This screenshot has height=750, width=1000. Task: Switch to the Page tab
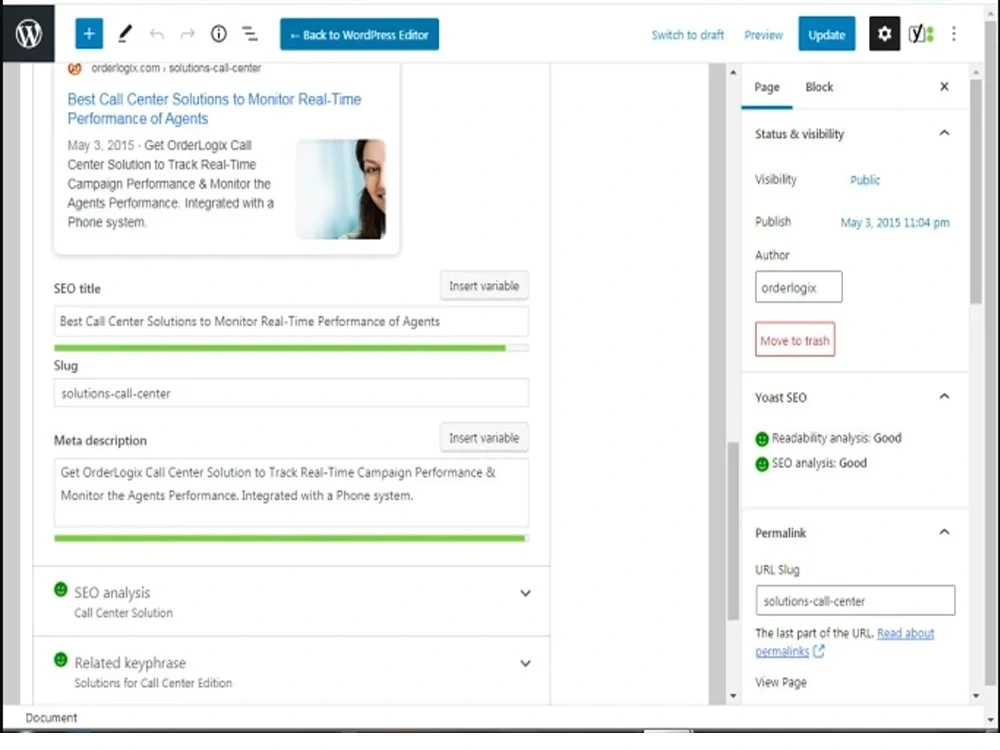point(767,87)
